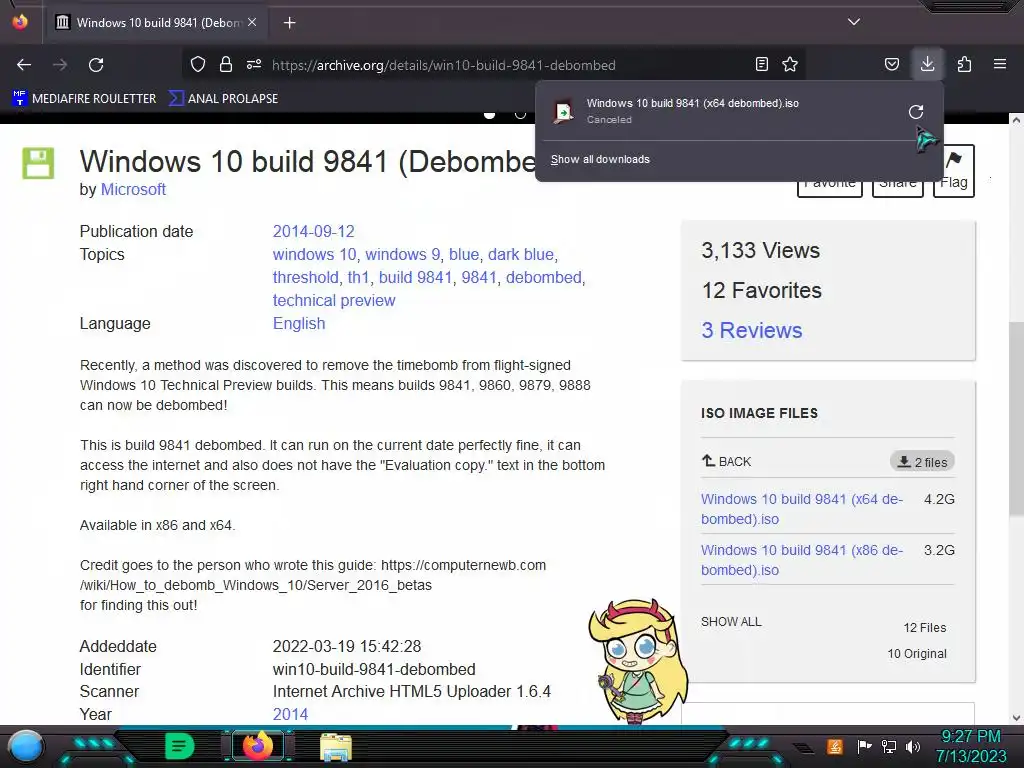Viewport: 1024px width, 768px height.
Task: Open the Start orb button
Action: [x=26, y=746]
